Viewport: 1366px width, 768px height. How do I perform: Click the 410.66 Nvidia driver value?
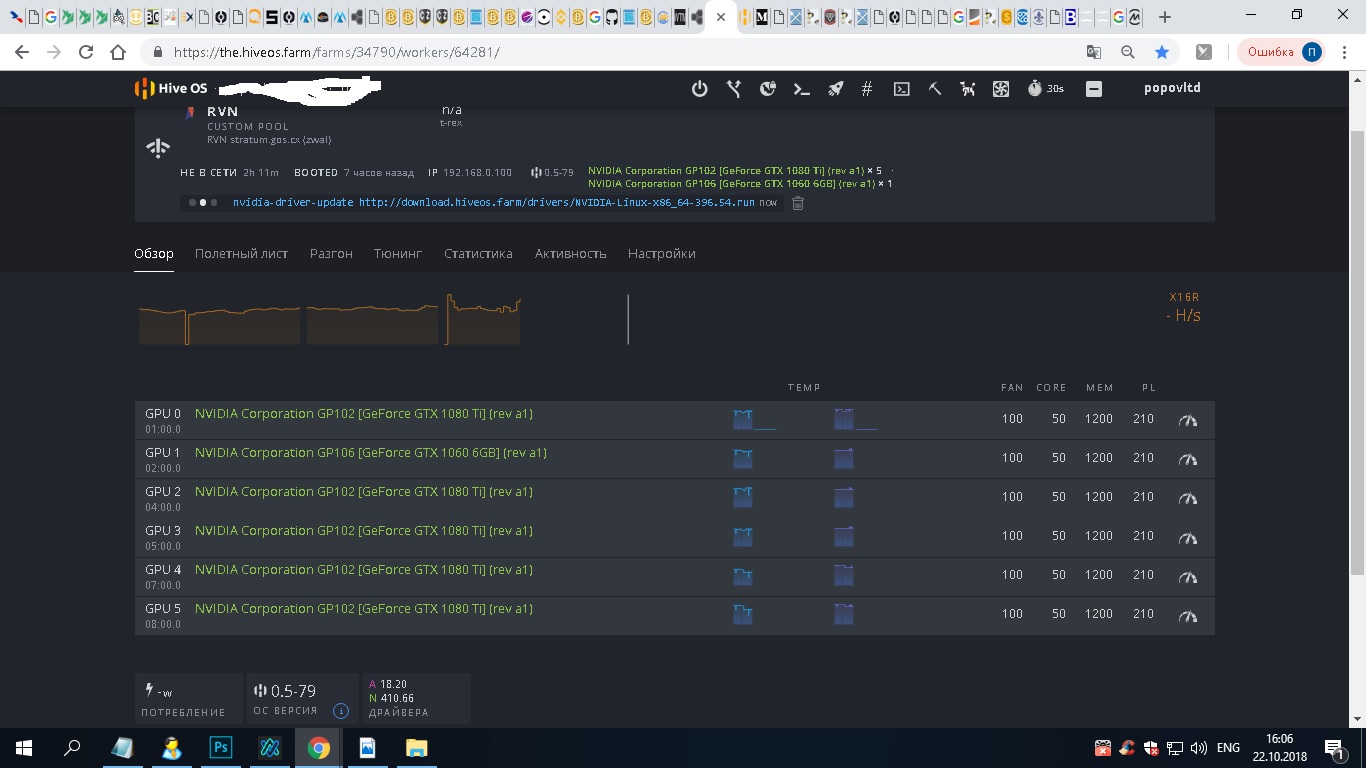click(x=397, y=698)
